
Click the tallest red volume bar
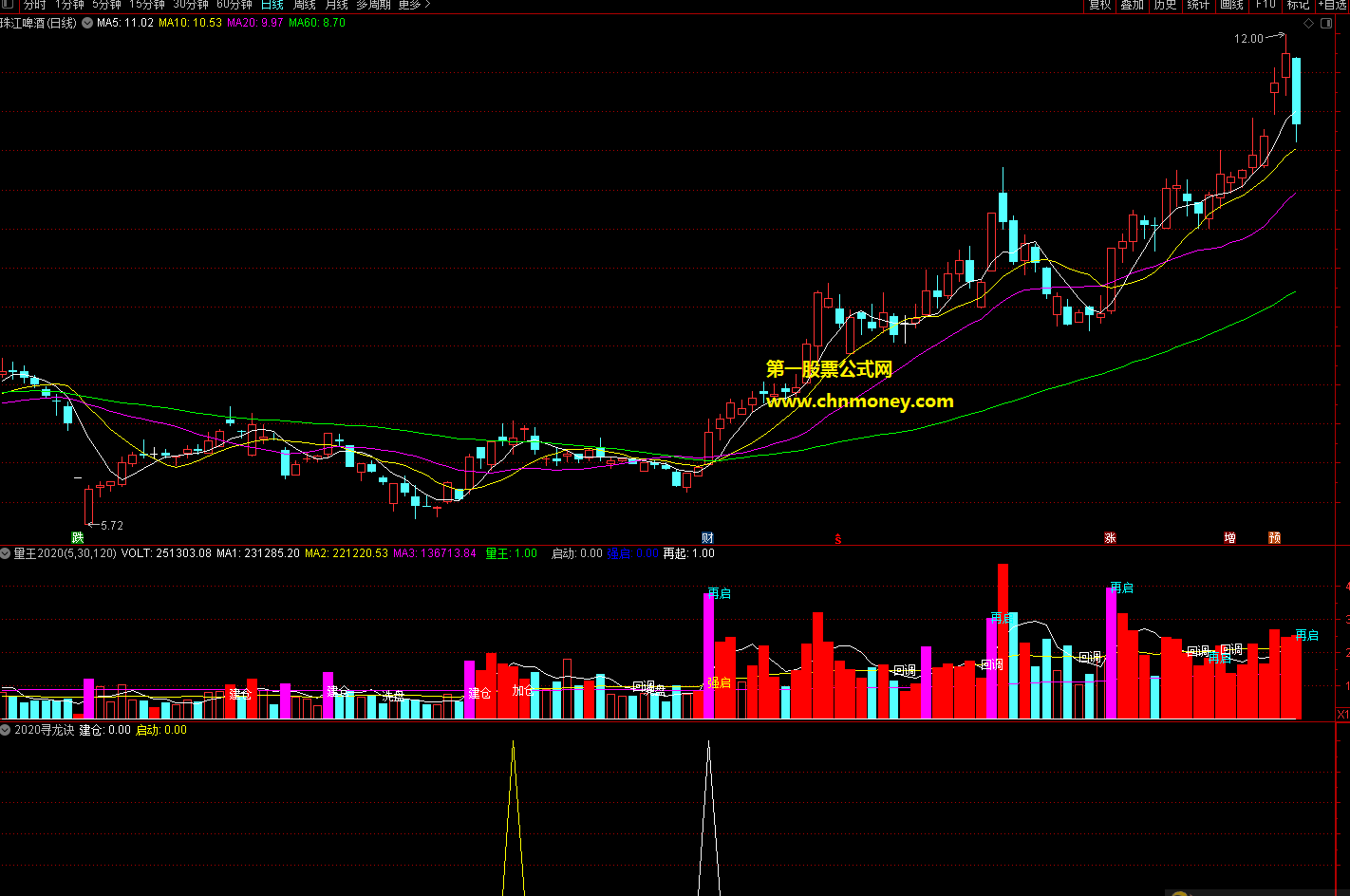tap(1003, 642)
